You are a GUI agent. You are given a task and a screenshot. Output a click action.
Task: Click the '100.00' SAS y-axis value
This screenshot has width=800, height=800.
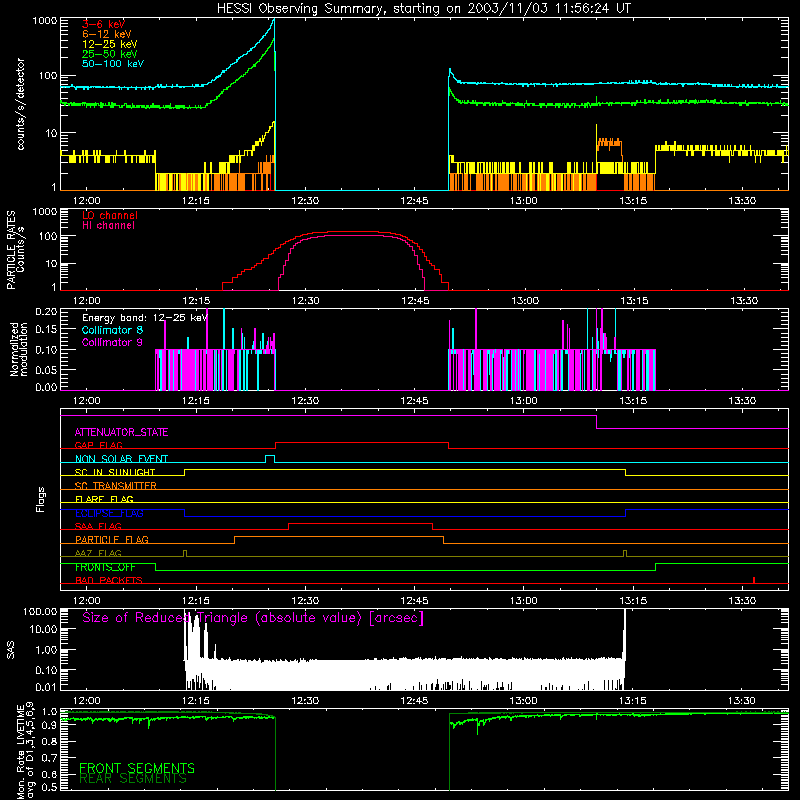pyautogui.click(x=40, y=612)
